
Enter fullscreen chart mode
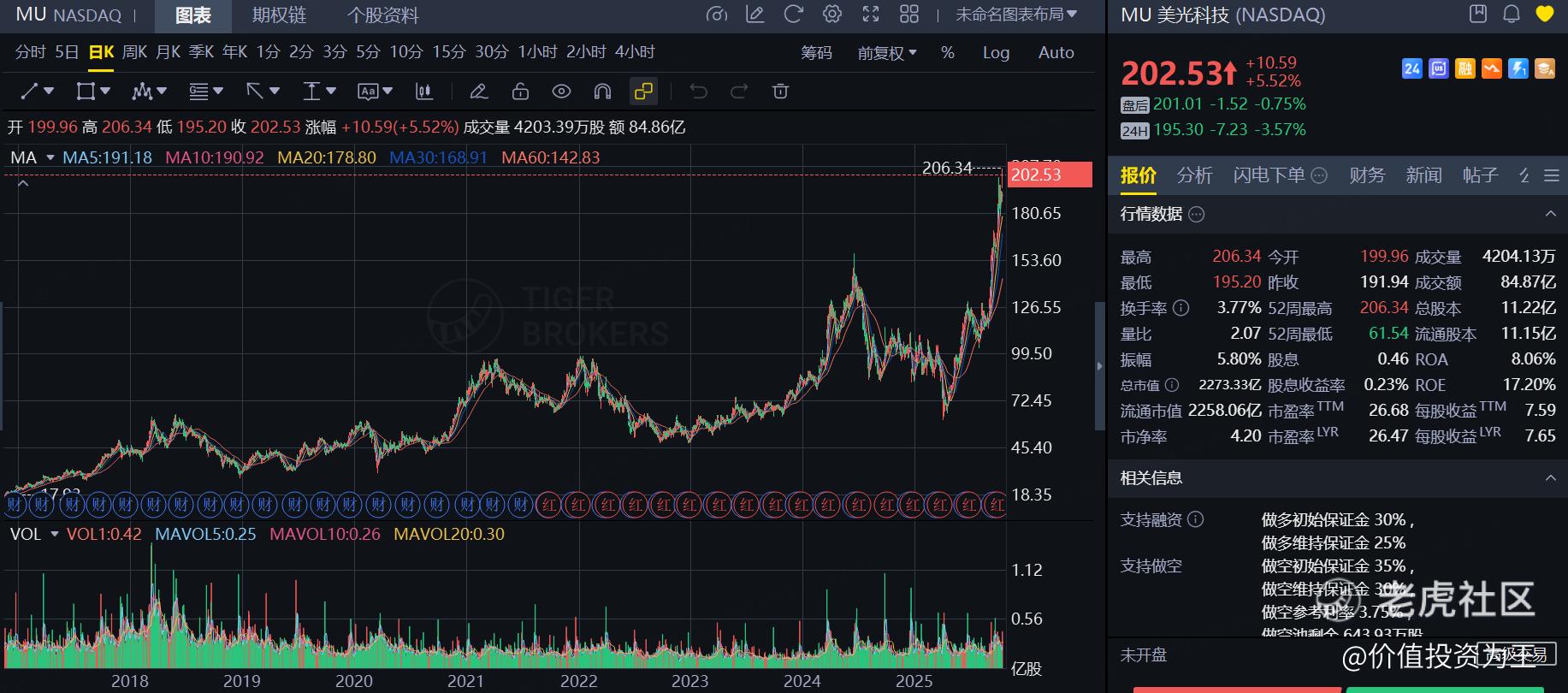[x=870, y=15]
